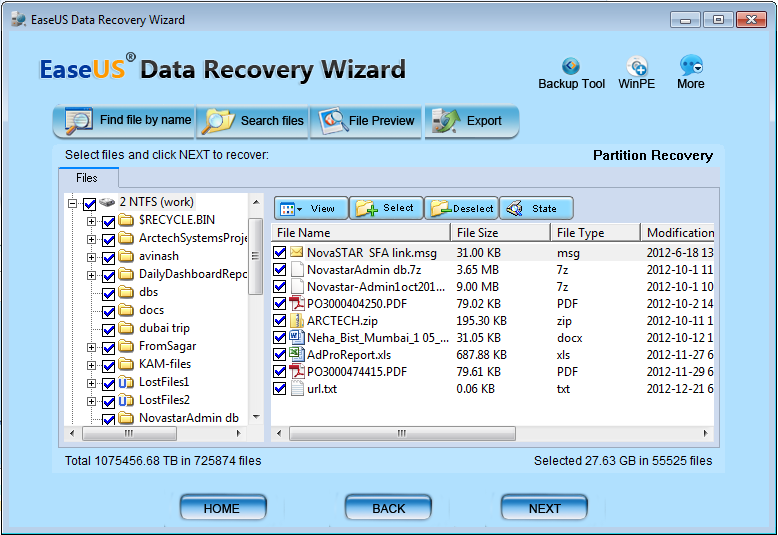
Task: Launch the WinPE tool icon
Action: [637, 66]
